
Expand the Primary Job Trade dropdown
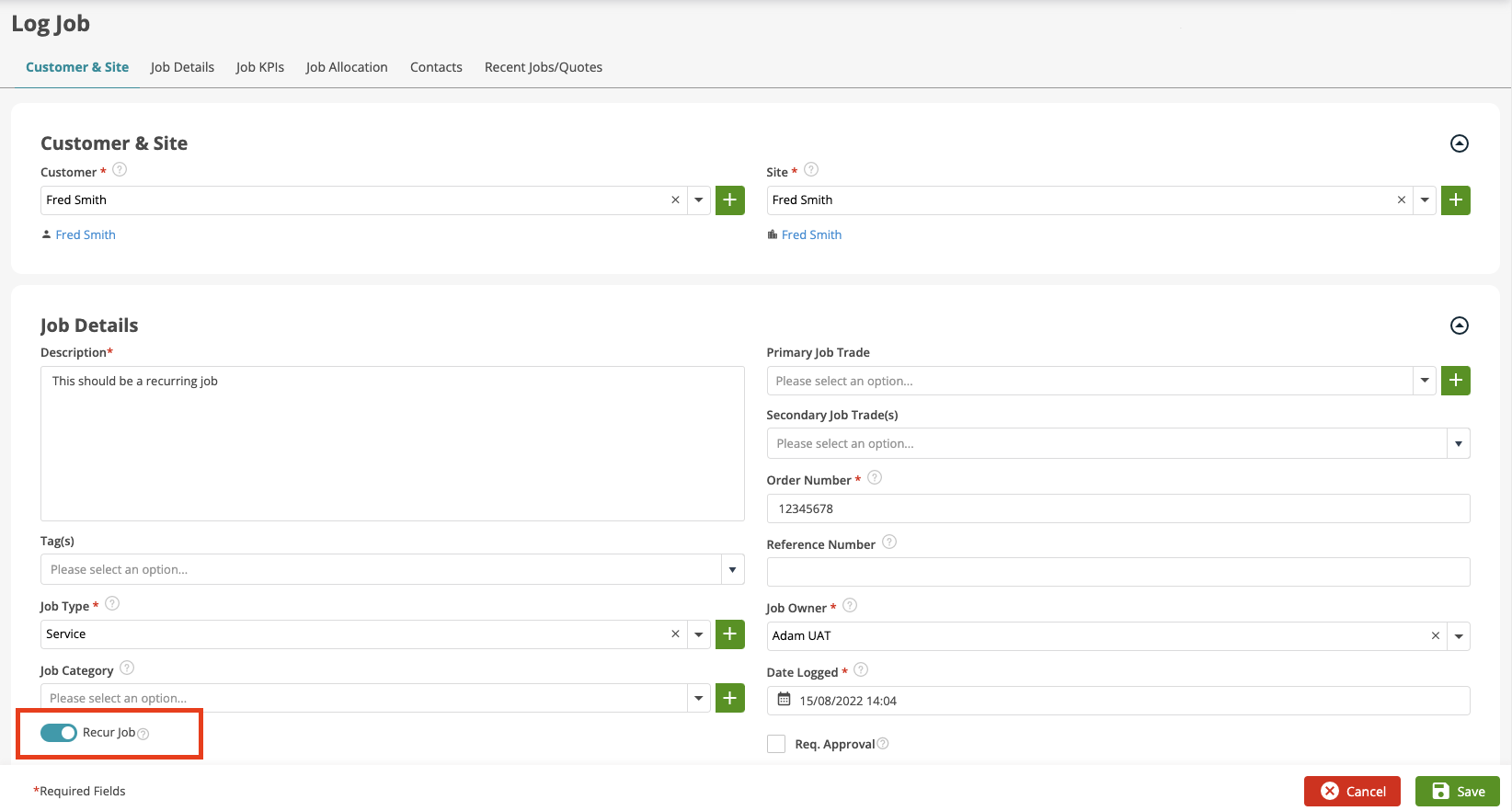coord(1425,381)
